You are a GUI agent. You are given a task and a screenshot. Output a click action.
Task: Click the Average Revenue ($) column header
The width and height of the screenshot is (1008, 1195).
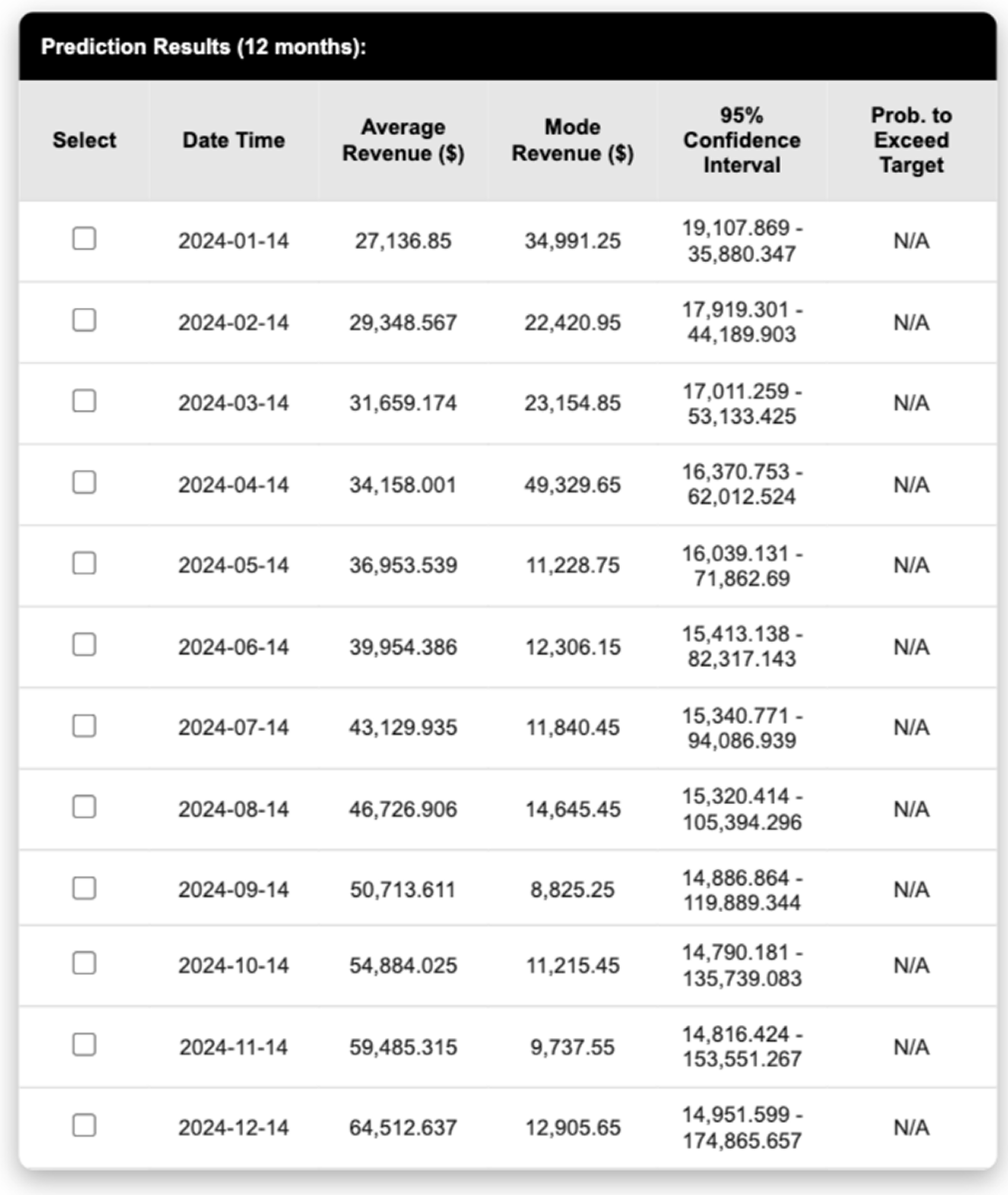click(x=403, y=141)
